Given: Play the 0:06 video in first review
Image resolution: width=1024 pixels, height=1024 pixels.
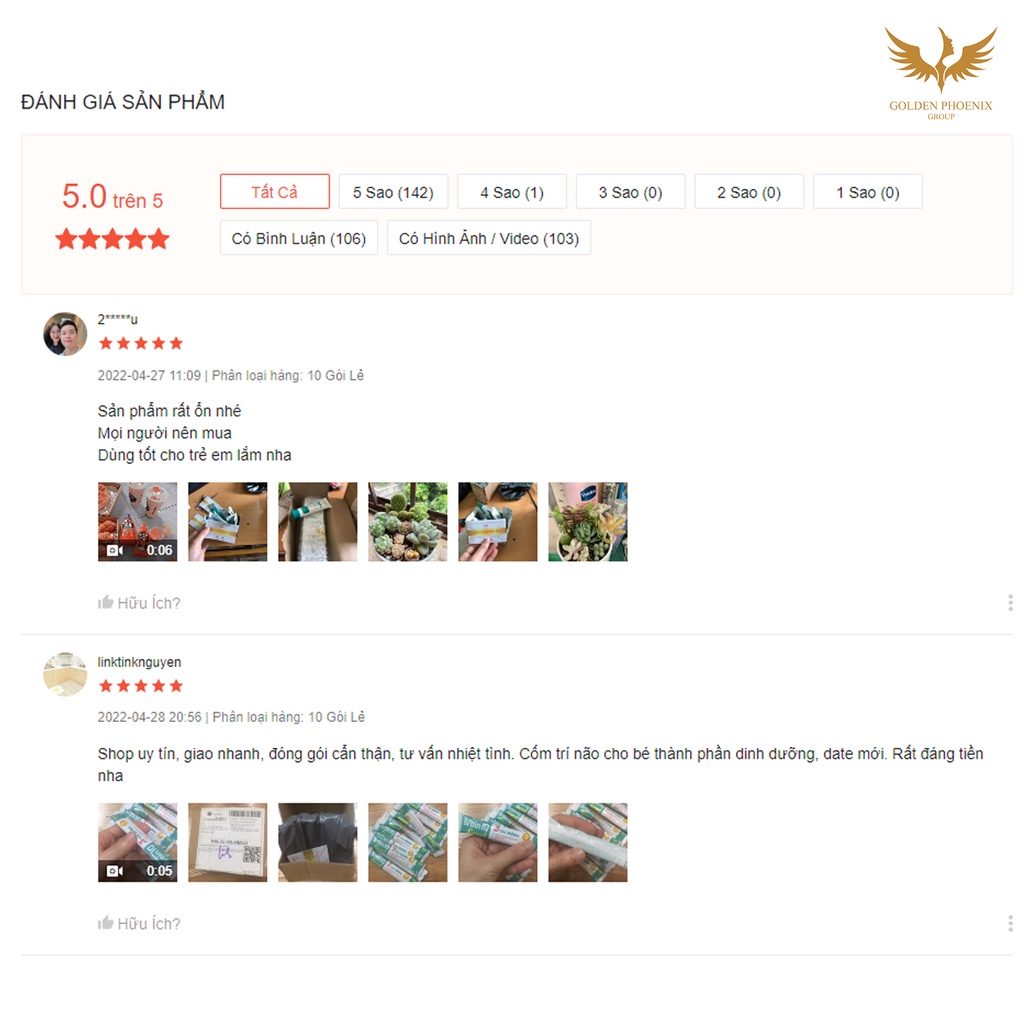Looking at the screenshot, I should coord(137,522).
